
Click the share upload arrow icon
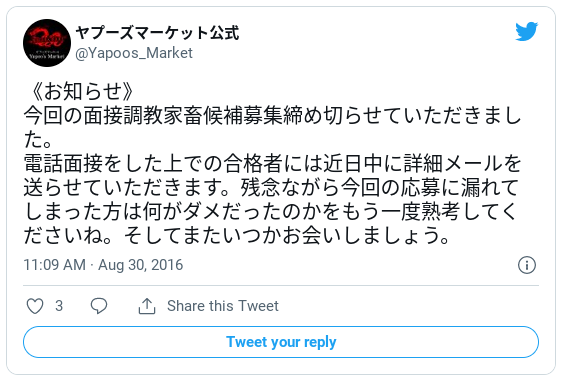(x=147, y=306)
